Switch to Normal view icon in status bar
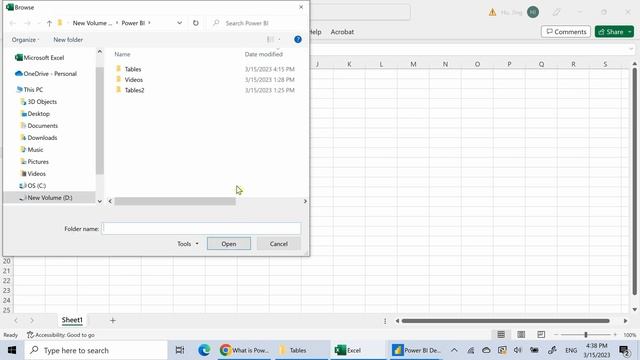Image resolution: width=640 pixels, height=360 pixels. [x=501, y=335]
